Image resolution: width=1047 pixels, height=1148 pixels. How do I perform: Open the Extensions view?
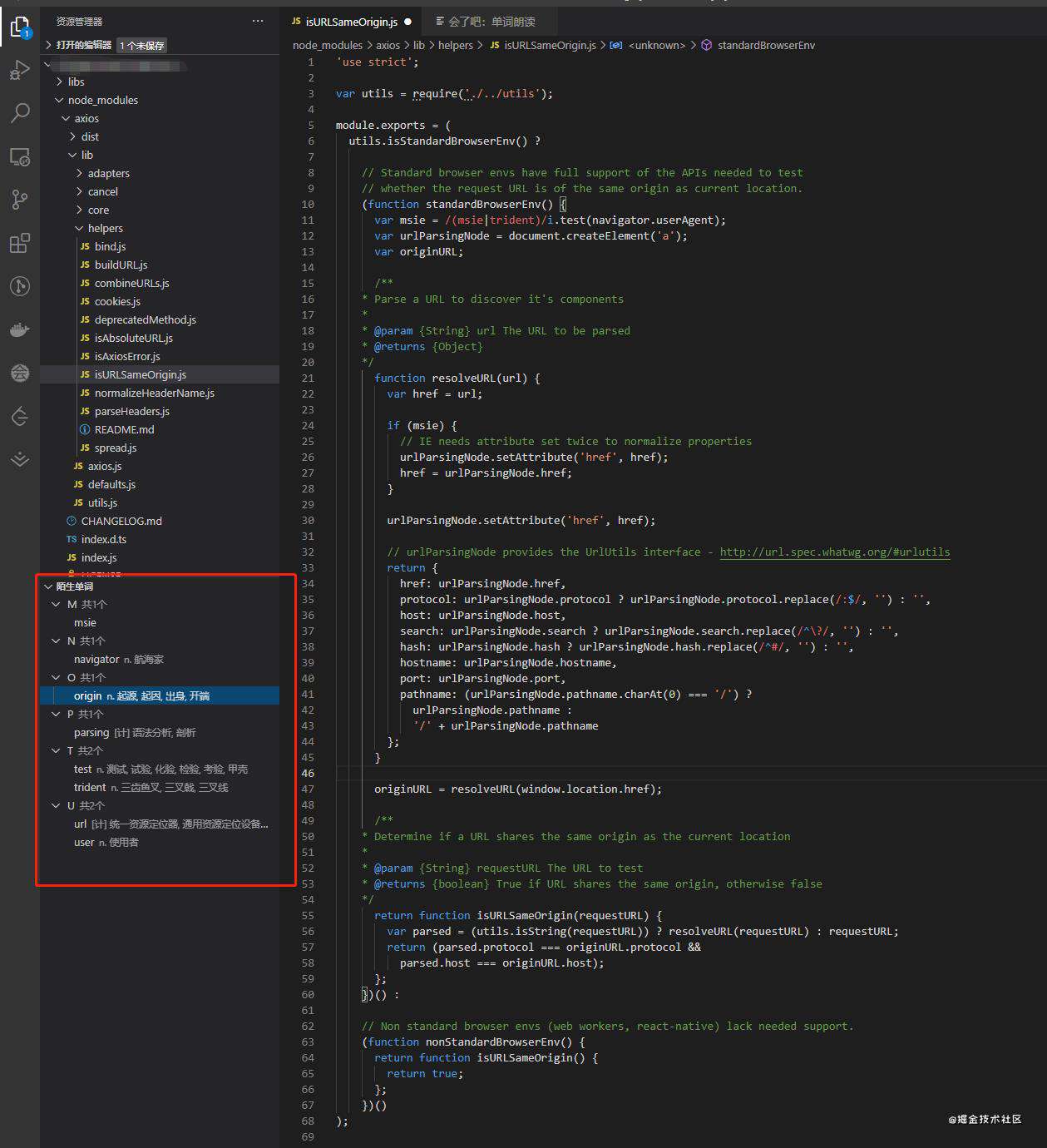[x=20, y=243]
